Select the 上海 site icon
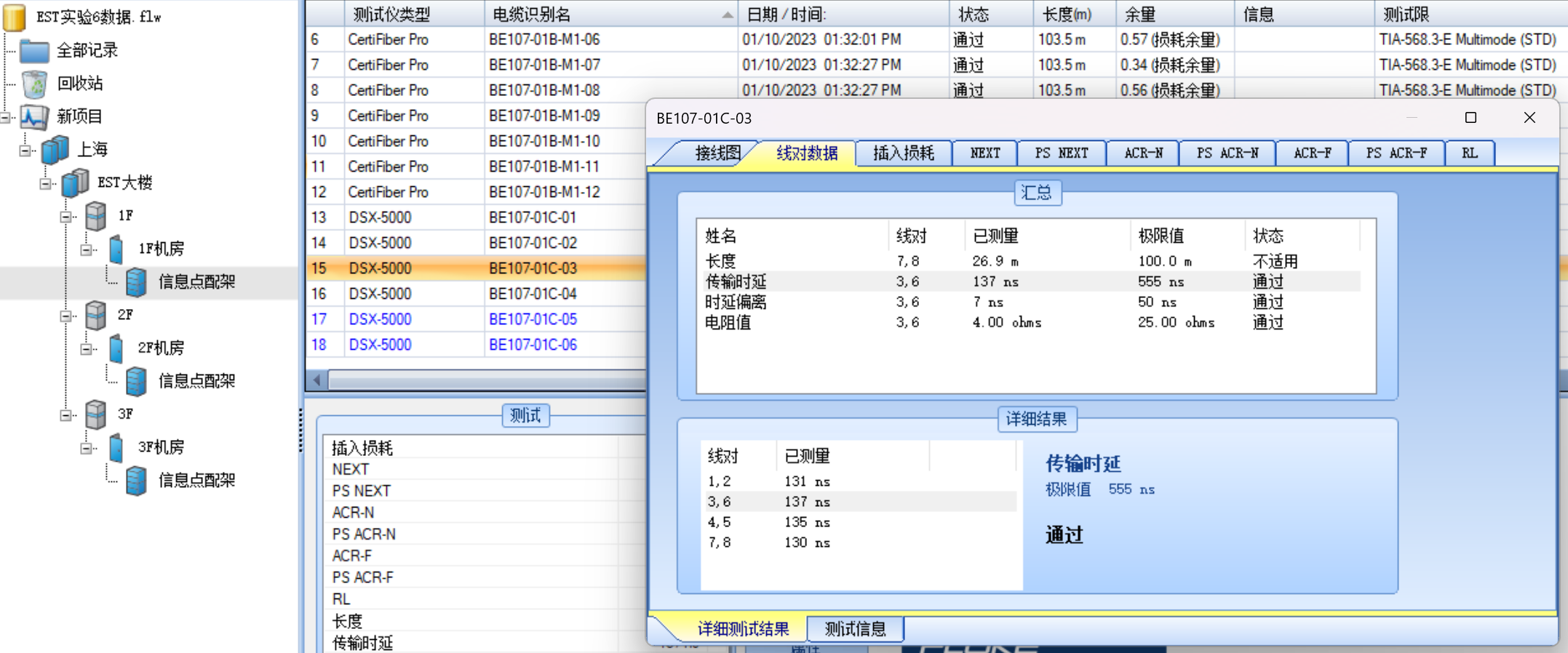The image size is (1568, 653). pyautogui.click(x=55, y=150)
